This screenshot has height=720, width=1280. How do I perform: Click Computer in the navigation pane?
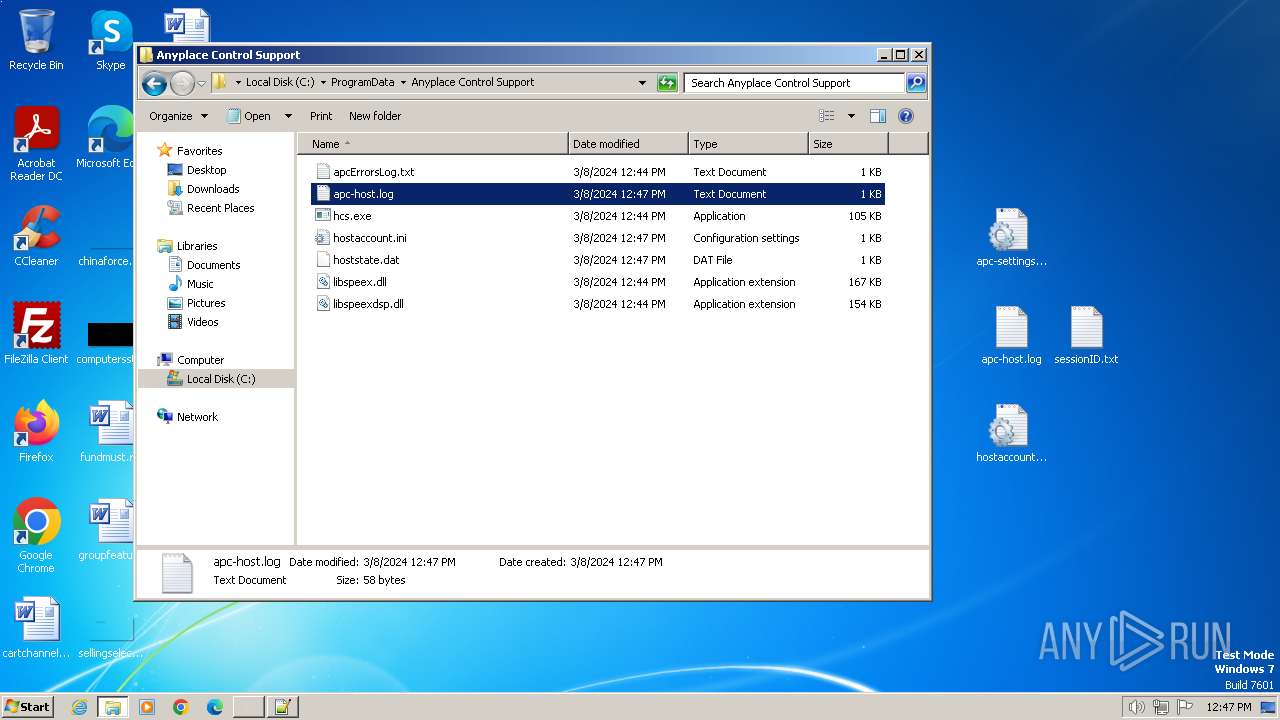click(x=200, y=360)
